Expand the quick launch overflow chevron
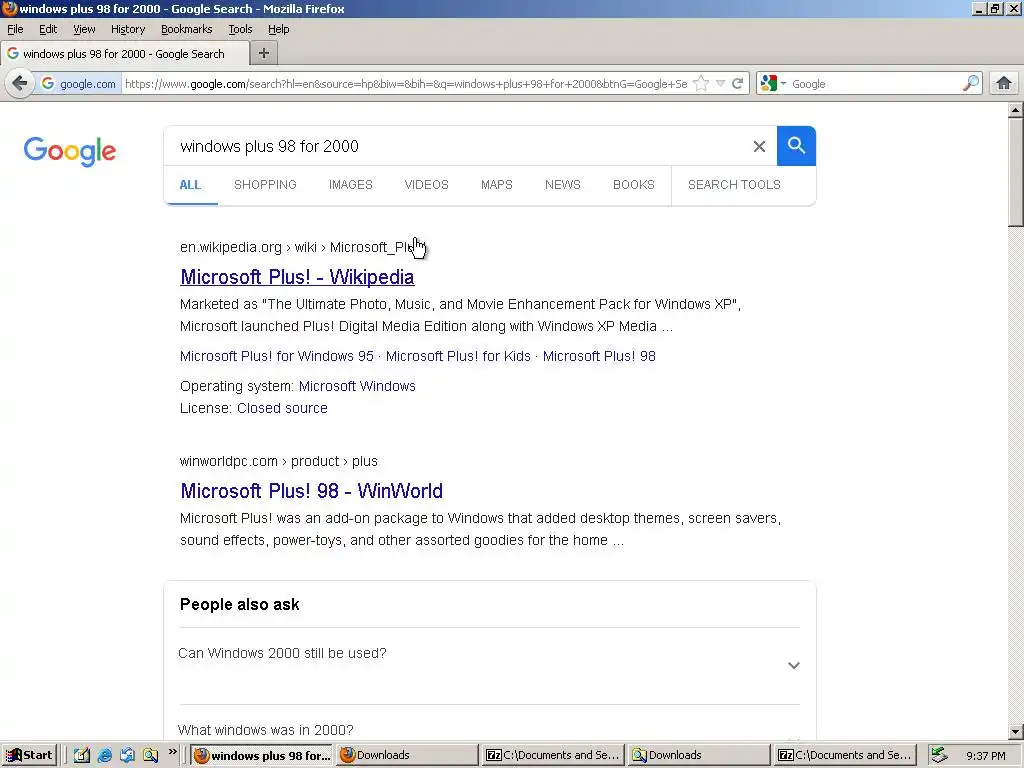 [x=172, y=752]
